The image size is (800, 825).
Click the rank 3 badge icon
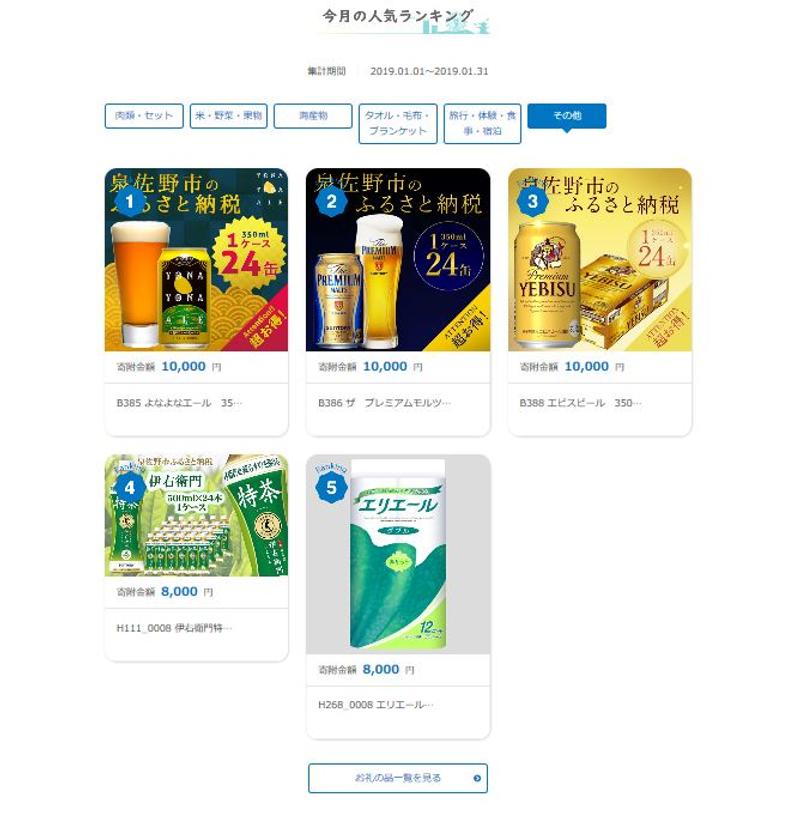tap(533, 201)
